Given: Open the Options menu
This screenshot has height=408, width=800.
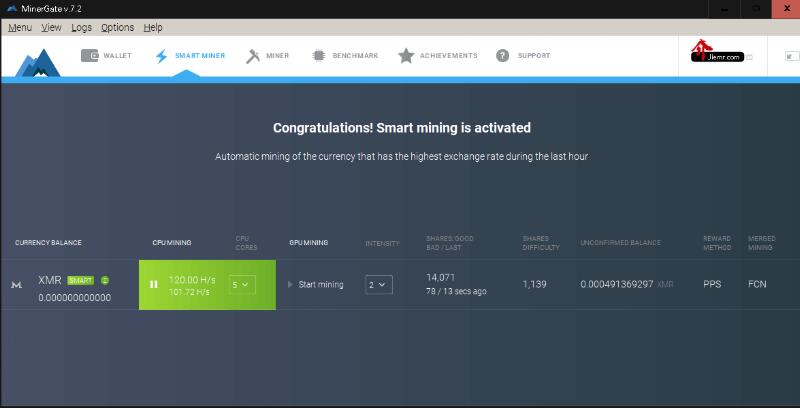Looking at the screenshot, I should point(117,28).
